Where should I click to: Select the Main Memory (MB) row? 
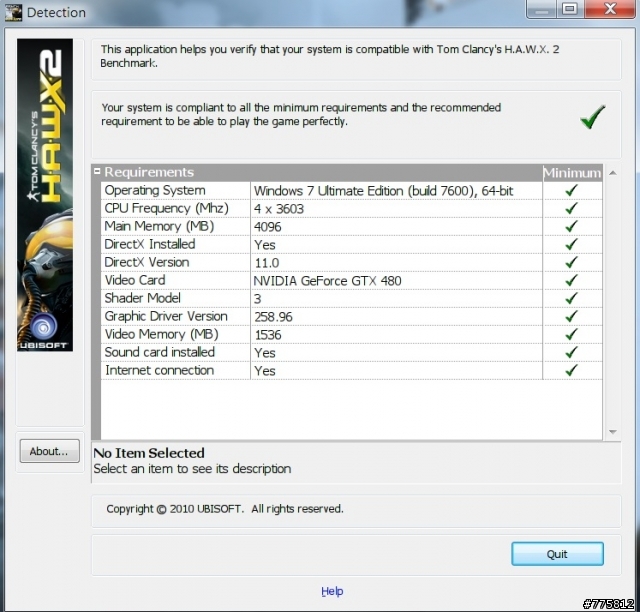click(x=351, y=227)
